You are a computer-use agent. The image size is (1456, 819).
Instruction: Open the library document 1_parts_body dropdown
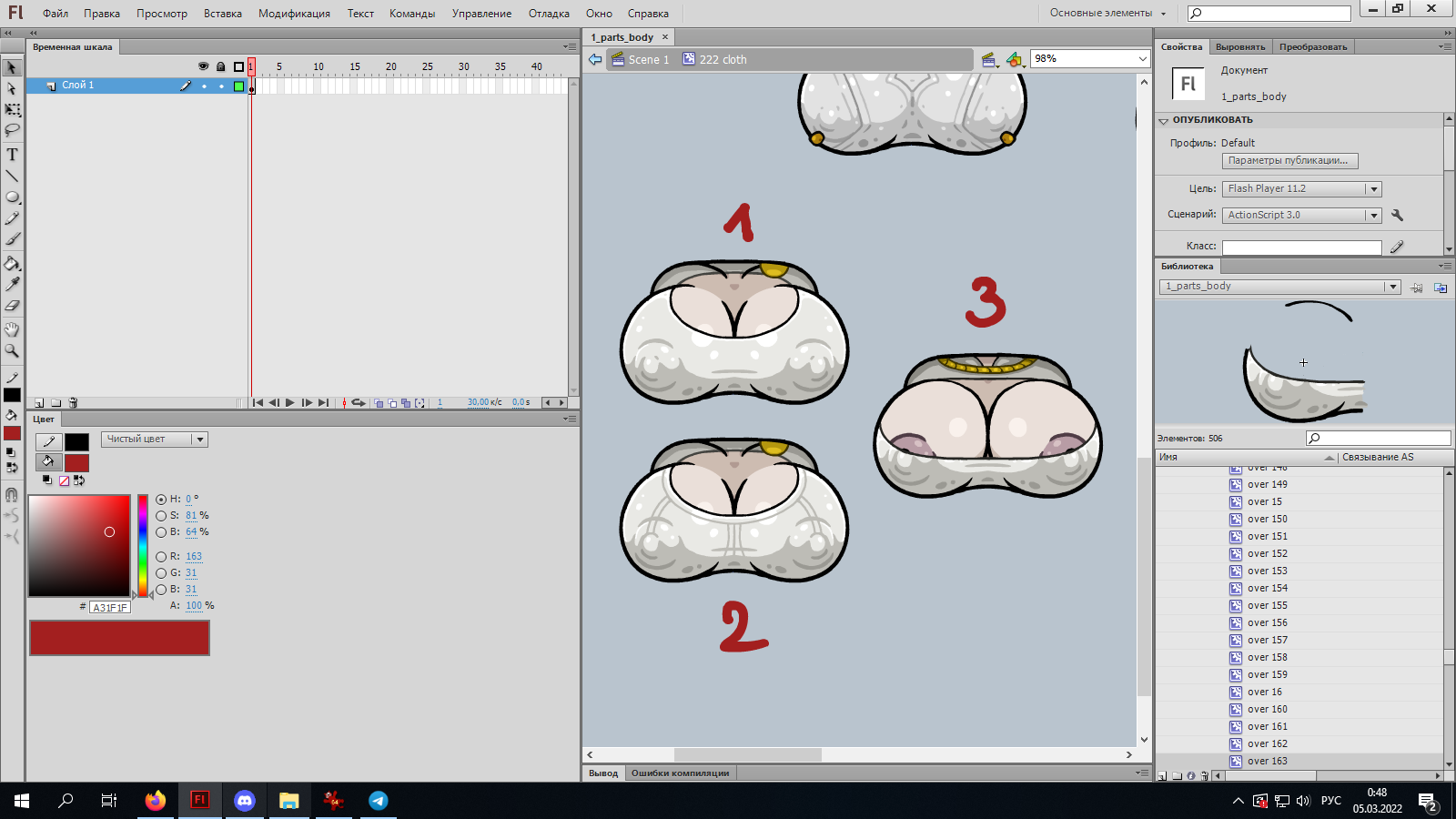point(1279,287)
